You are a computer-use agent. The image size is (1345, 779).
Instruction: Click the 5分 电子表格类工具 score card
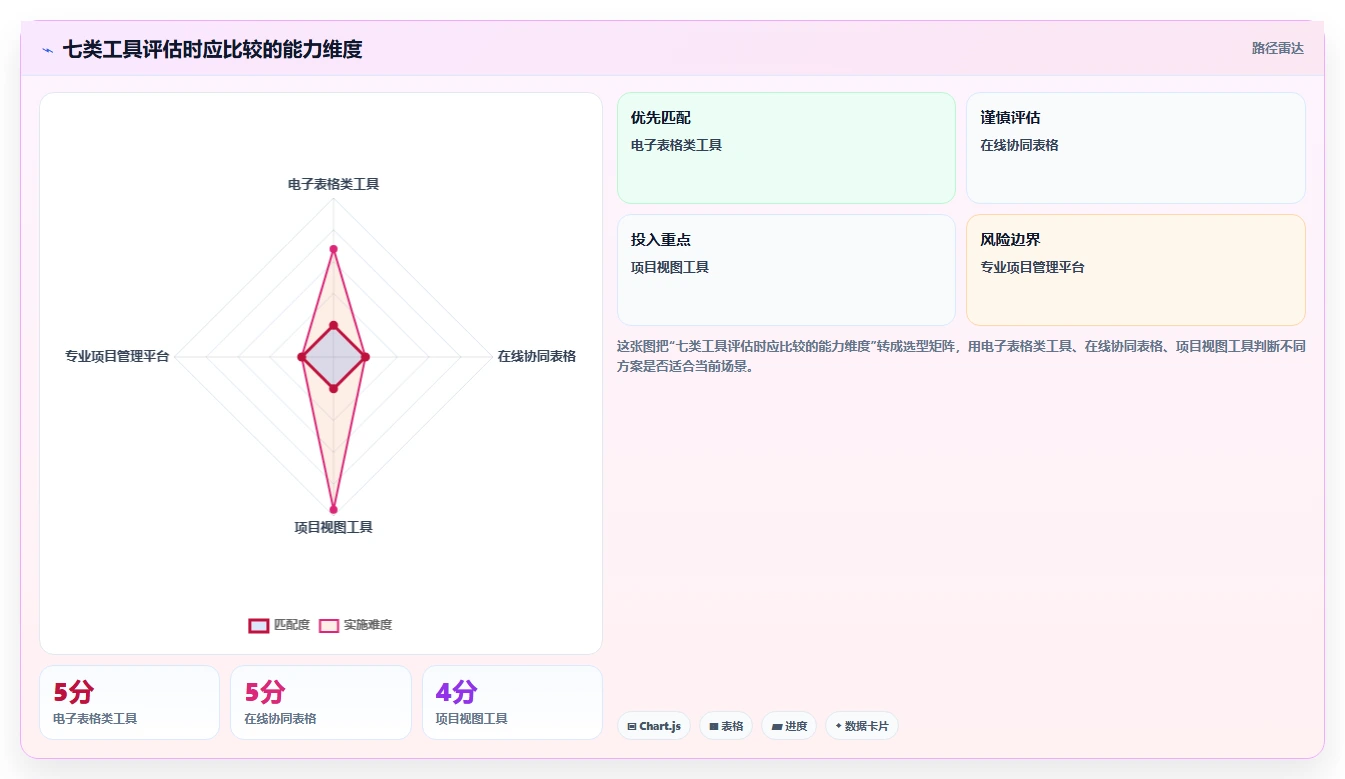tap(129, 702)
